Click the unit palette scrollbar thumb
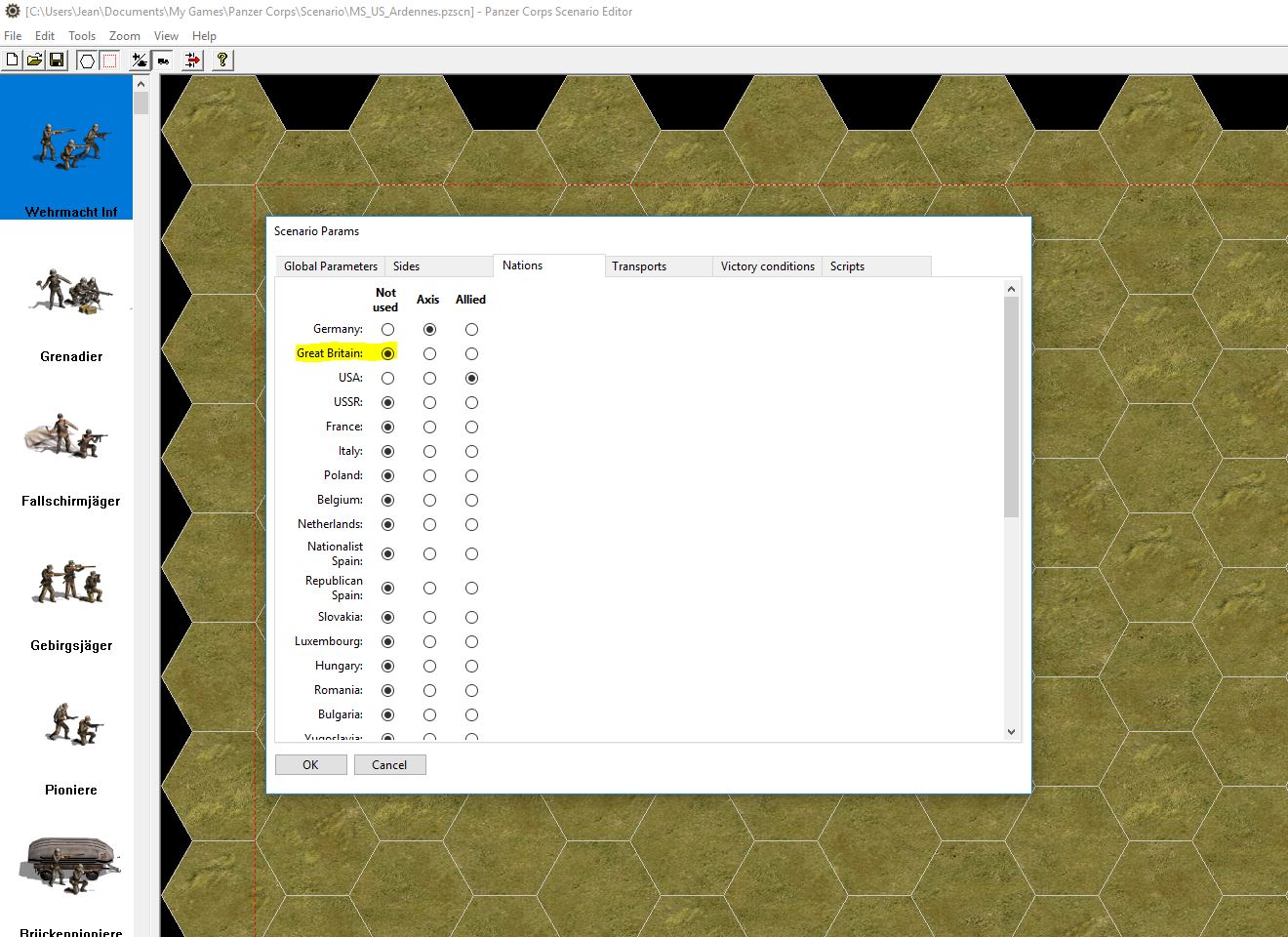1288x937 pixels. (x=141, y=103)
